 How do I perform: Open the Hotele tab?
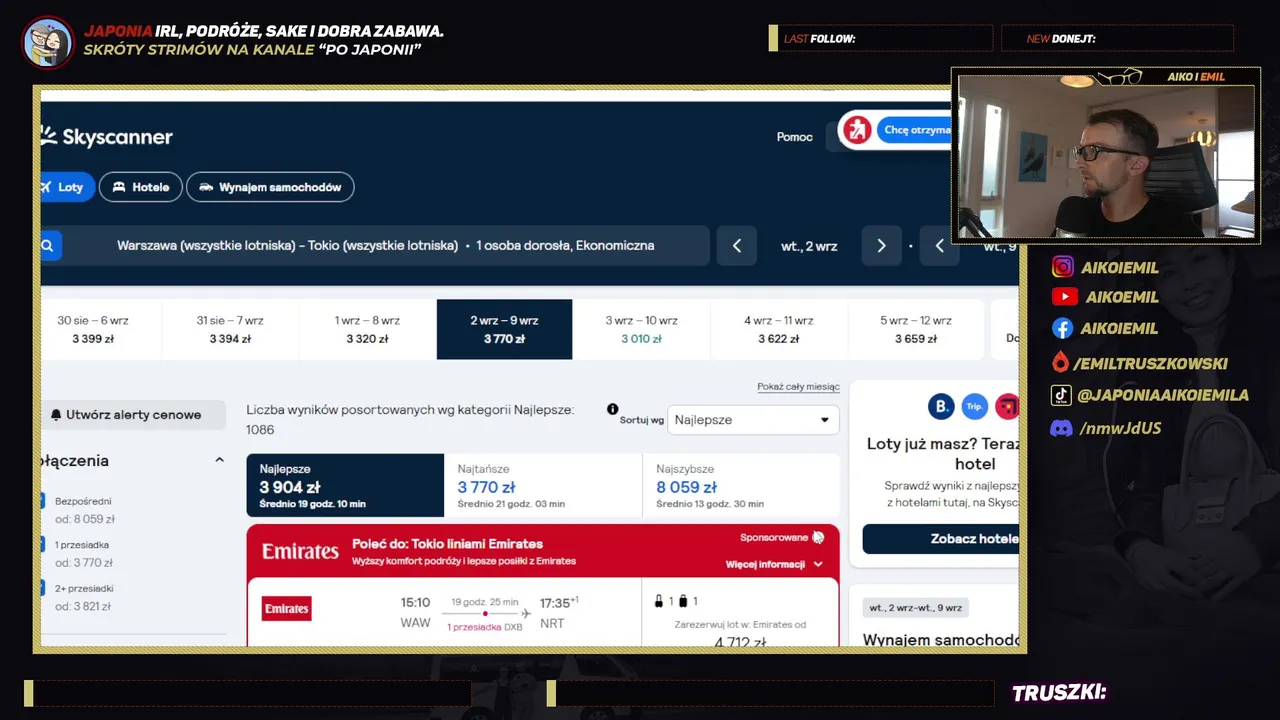[x=141, y=187]
